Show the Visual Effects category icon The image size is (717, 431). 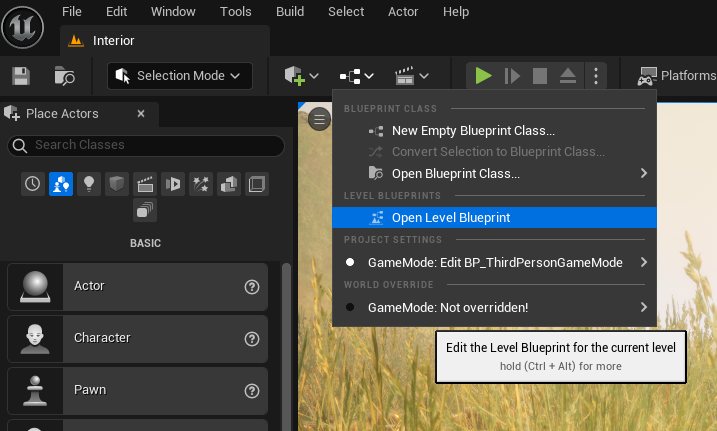coord(173,184)
